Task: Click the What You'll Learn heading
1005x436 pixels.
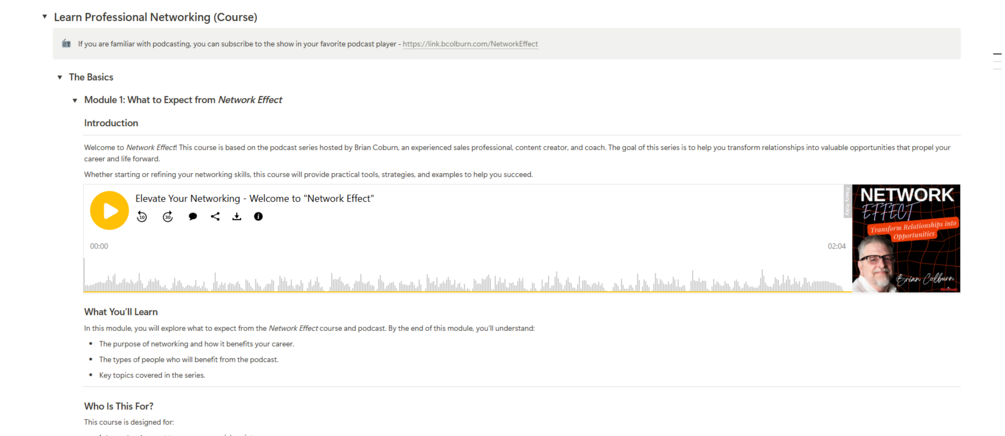Action: click(x=120, y=312)
